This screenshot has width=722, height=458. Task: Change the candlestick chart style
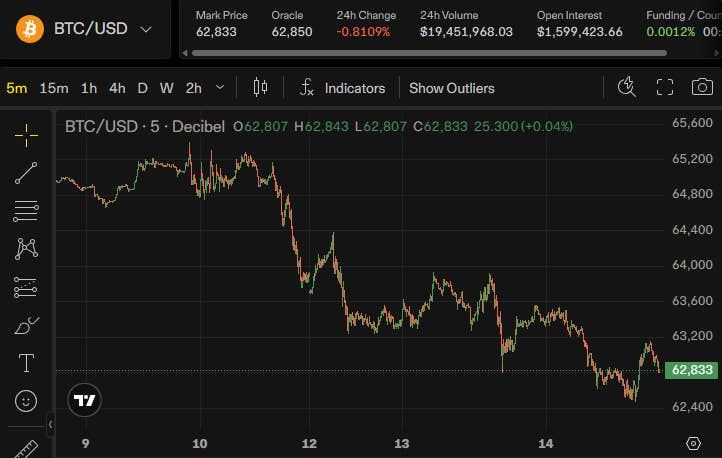click(260, 87)
